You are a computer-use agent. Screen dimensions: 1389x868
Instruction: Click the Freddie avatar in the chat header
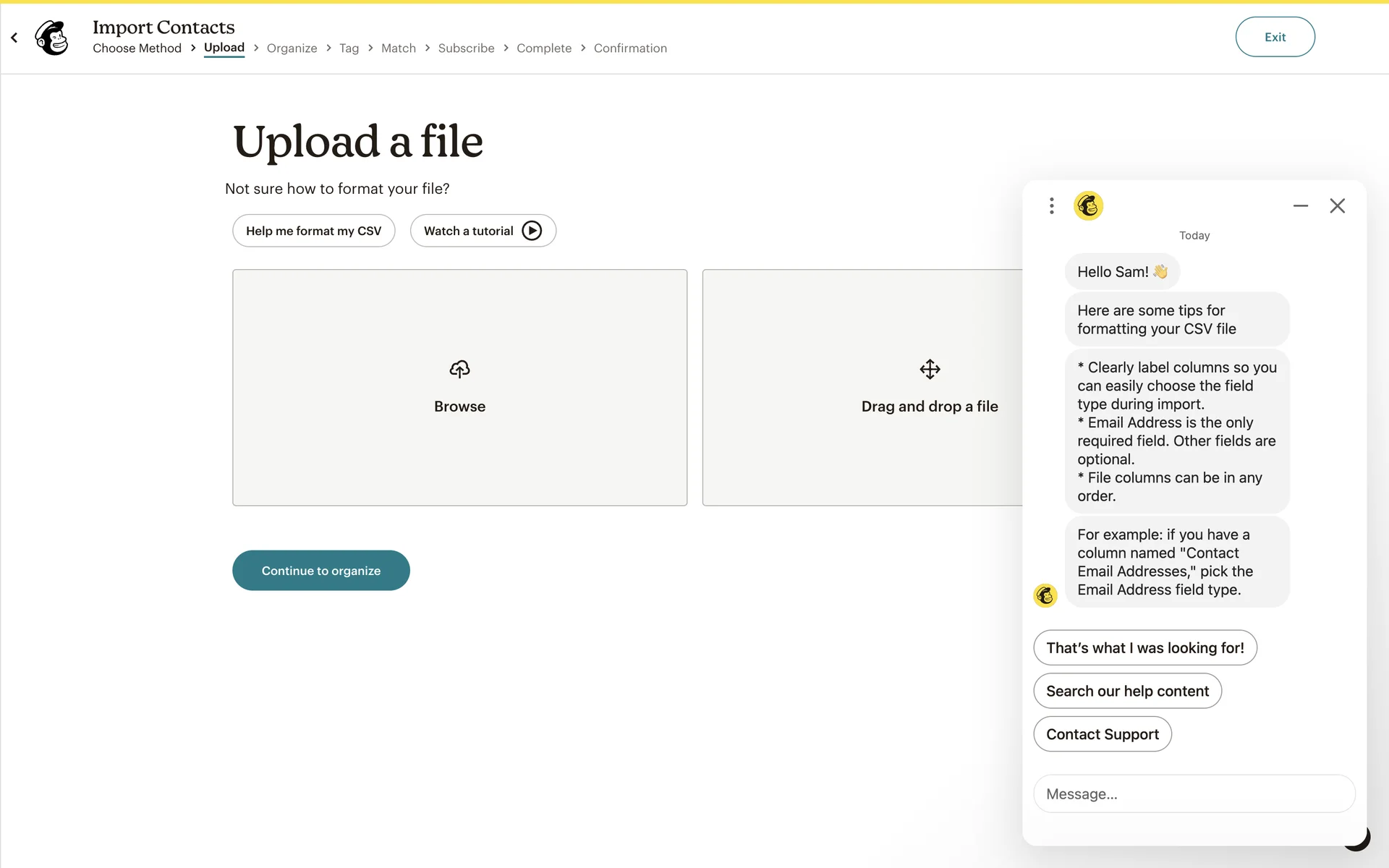(1088, 206)
